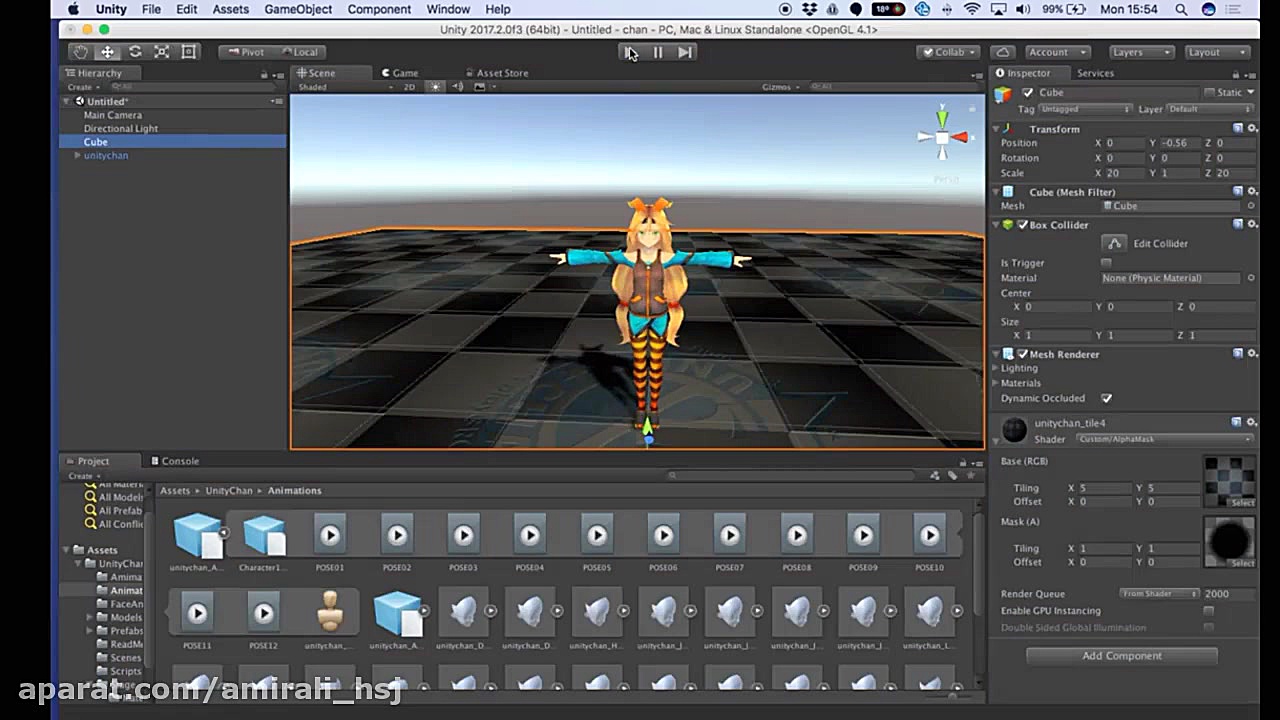Viewport: 1280px width, 720px height.
Task: Open the Layers dropdown
Action: pyautogui.click(x=1140, y=52)
